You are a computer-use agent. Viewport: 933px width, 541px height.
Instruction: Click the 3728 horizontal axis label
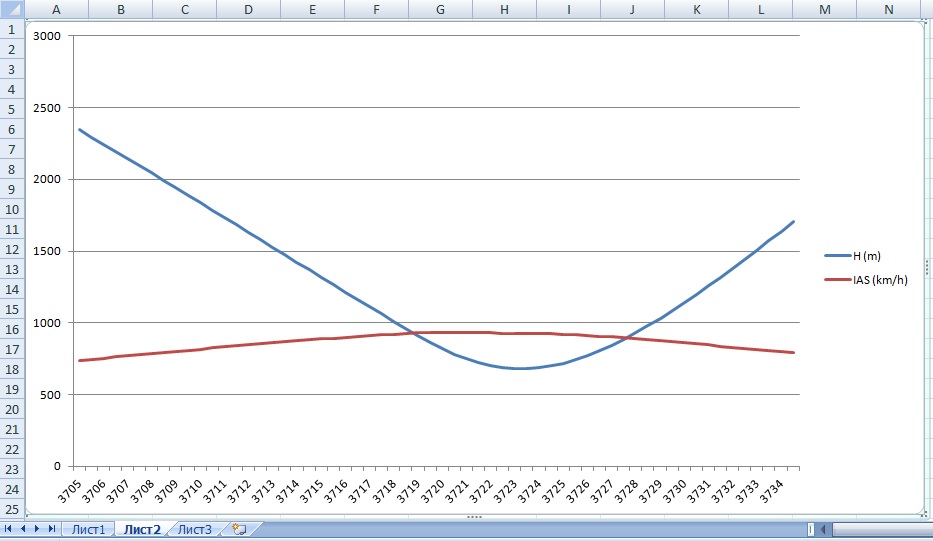point(627,492)
